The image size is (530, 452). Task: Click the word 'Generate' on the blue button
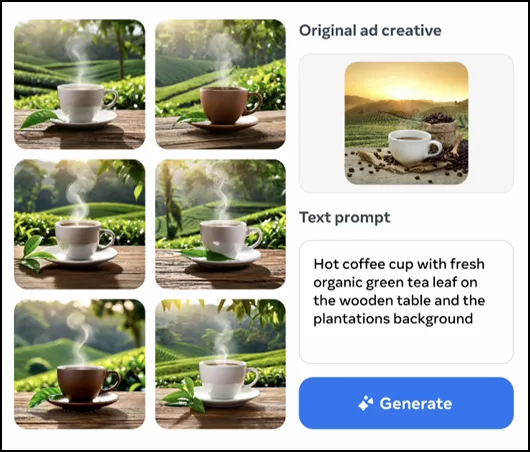point(416,403)
